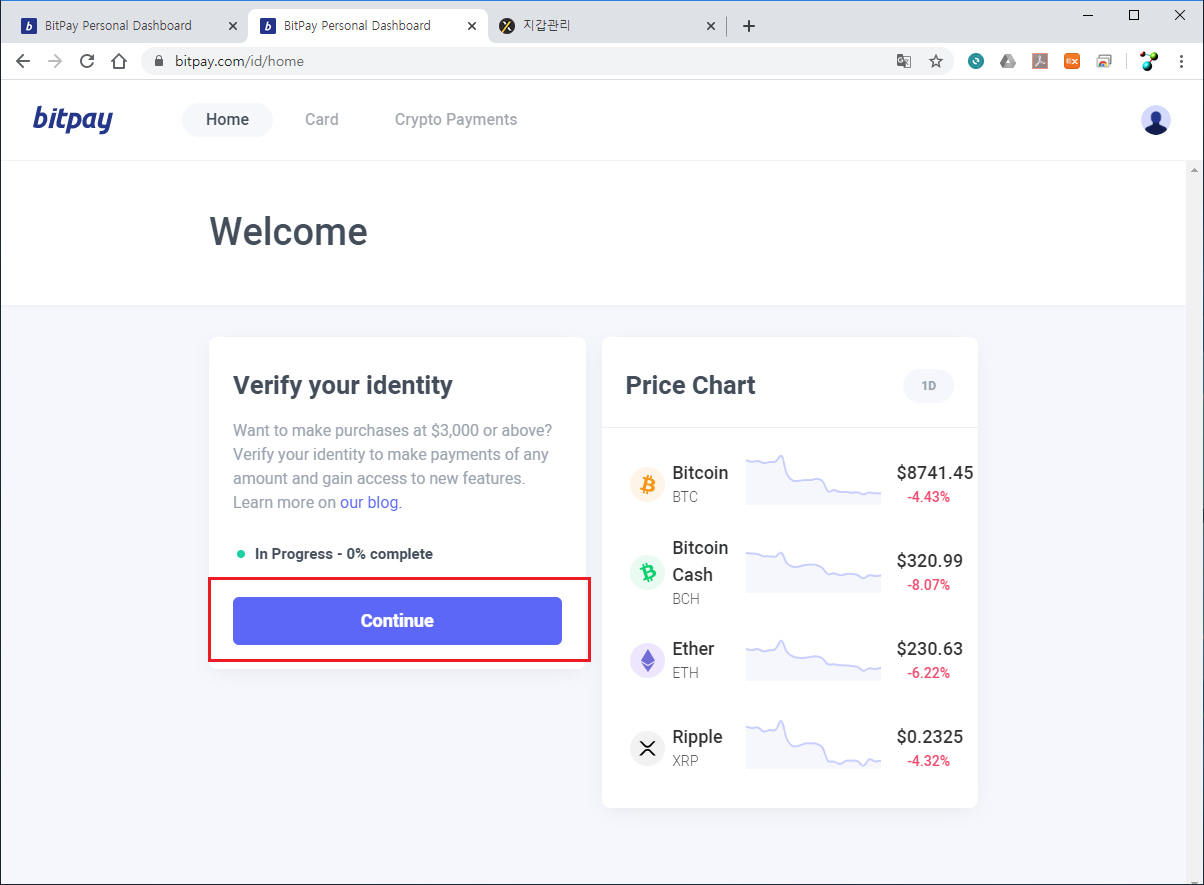Click the Google Drive extension icon

pos(1008,61)
